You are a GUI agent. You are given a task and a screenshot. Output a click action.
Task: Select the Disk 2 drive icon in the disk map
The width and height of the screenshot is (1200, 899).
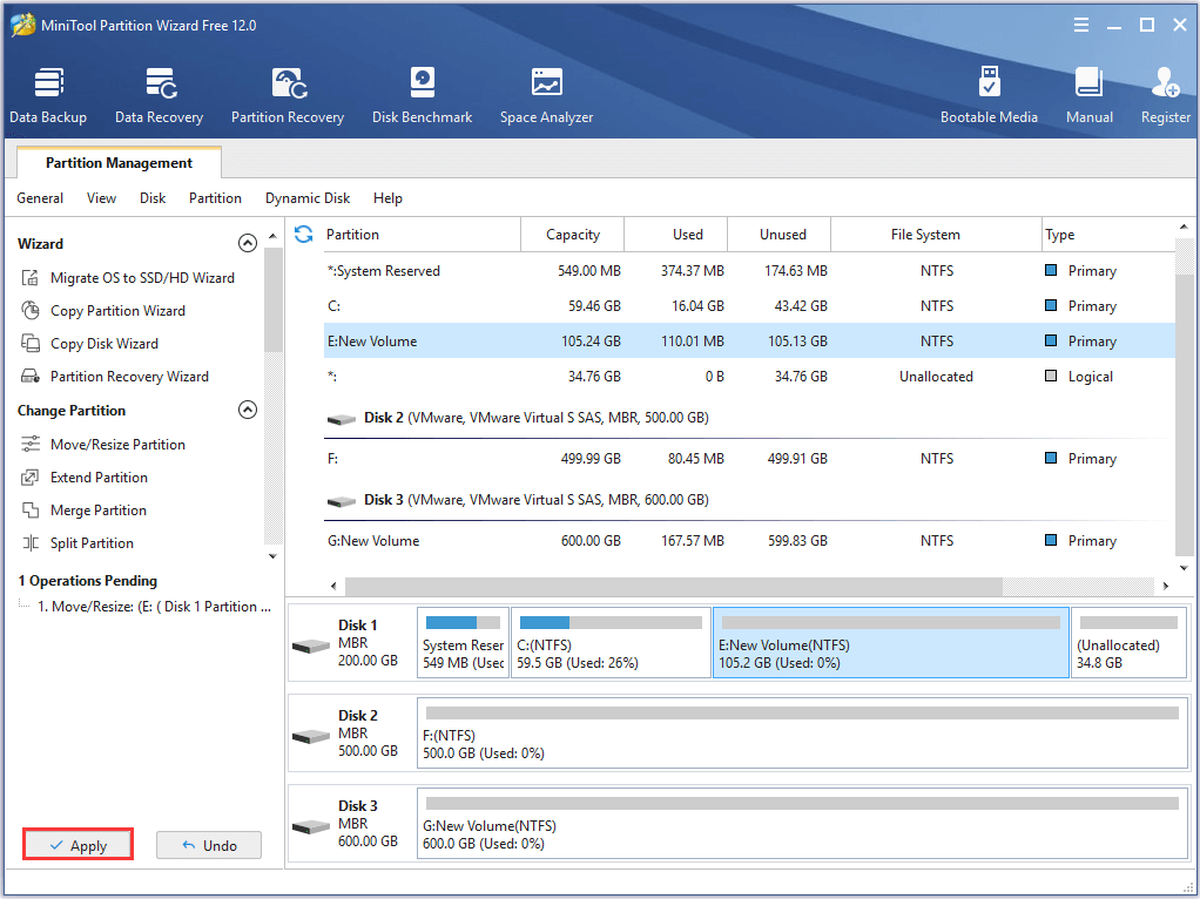tap(311, 737)
